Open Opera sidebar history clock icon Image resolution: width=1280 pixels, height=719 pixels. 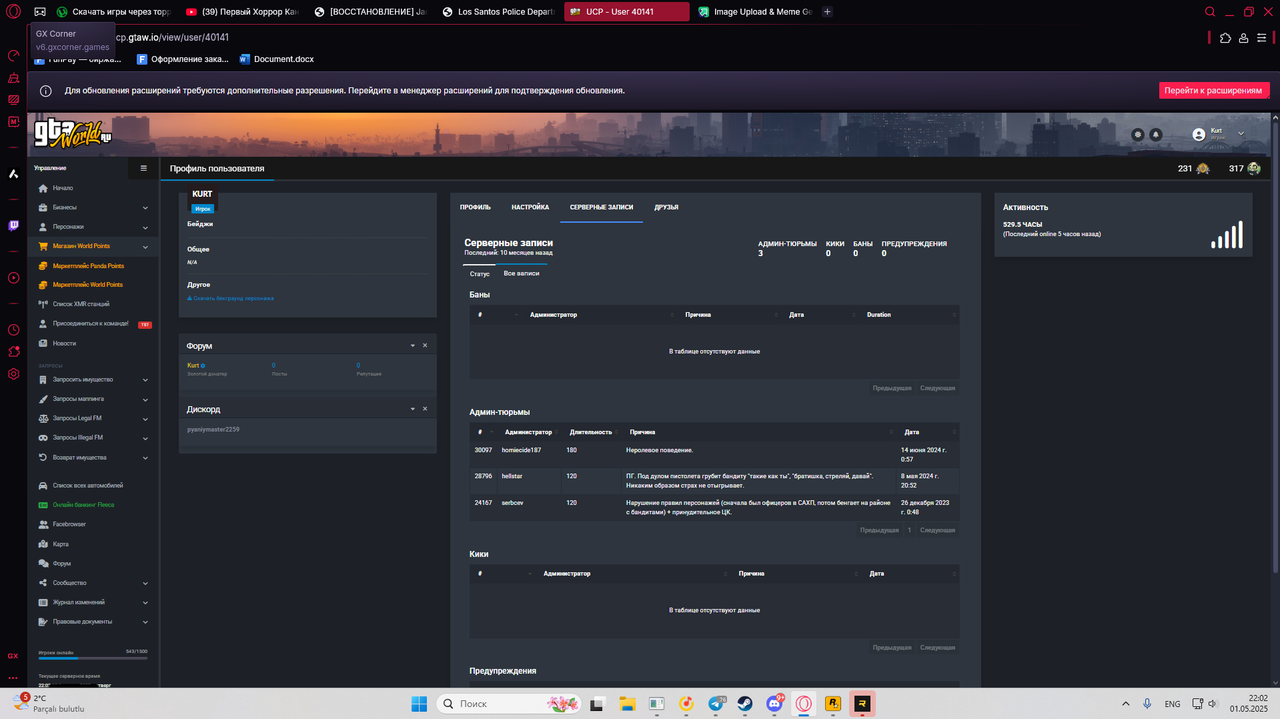(x=14, y=329)
